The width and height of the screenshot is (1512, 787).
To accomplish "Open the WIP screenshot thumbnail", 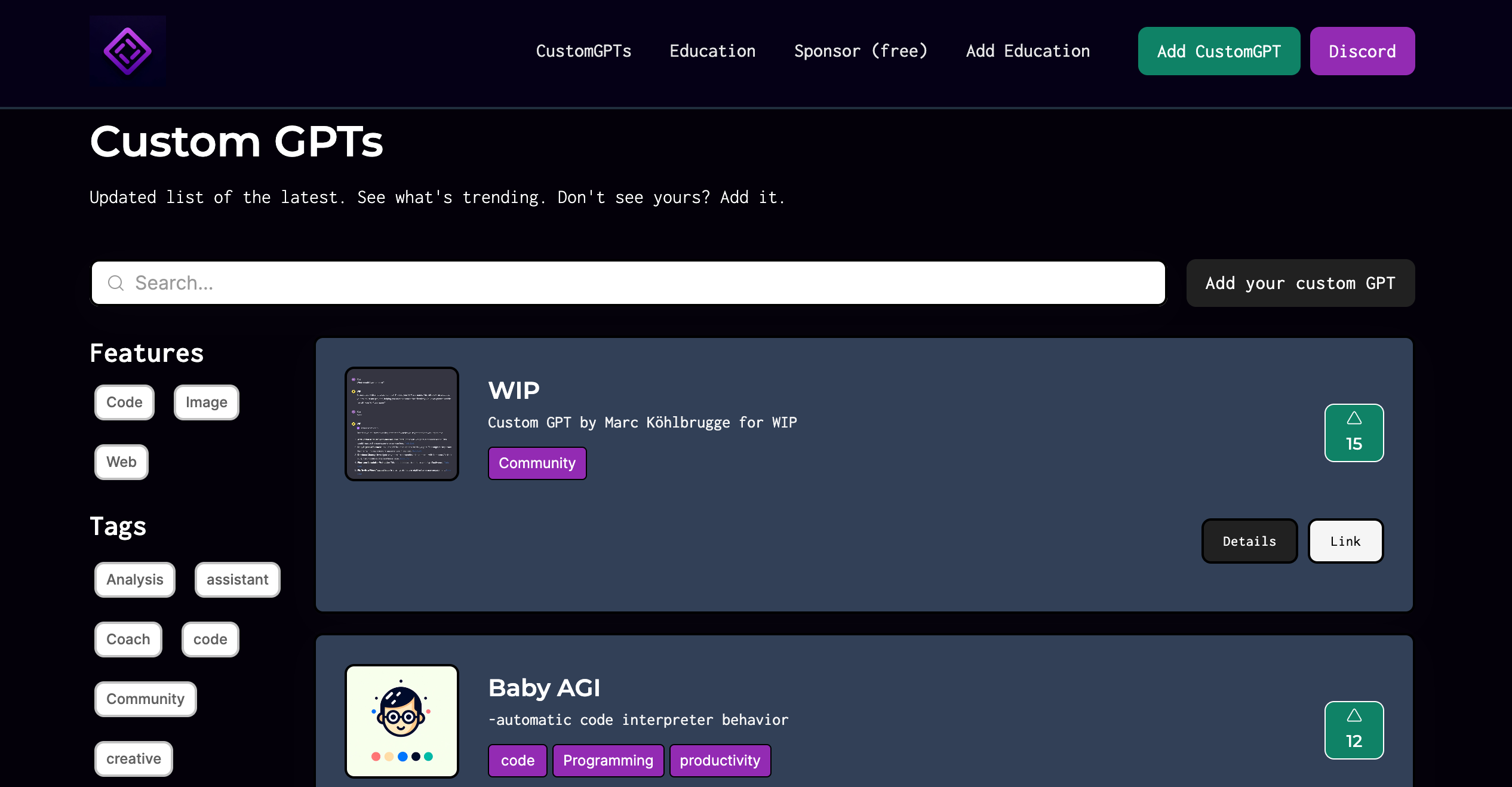I will (x=402, y=424).
